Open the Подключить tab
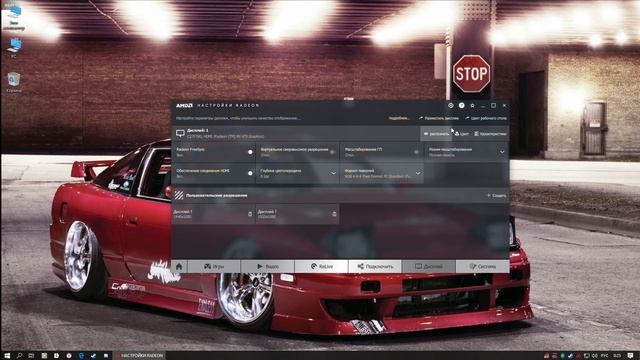The height and width of the screenshot is (360, 640). [375, 267]
